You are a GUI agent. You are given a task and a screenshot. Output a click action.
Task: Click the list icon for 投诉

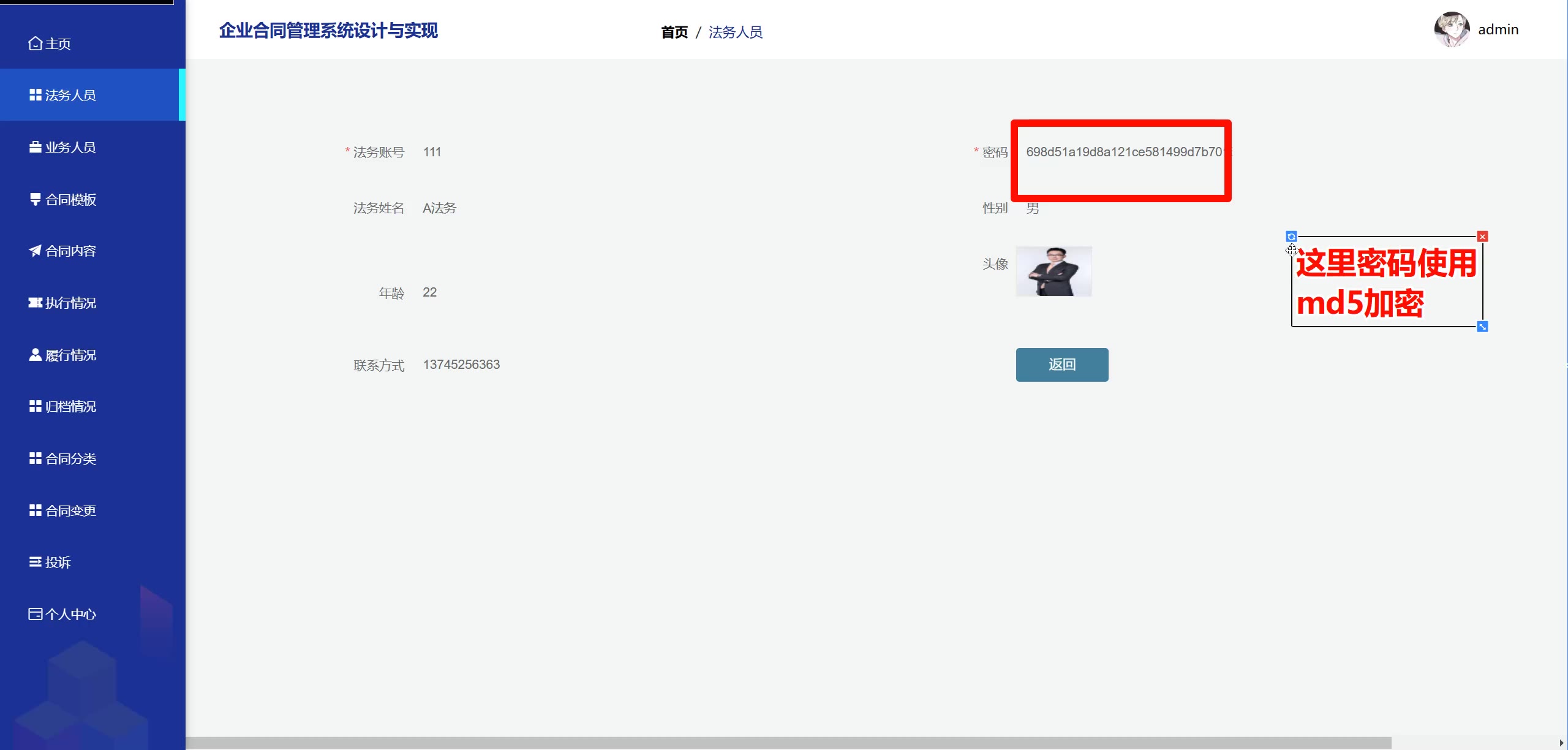coord(35,562)
